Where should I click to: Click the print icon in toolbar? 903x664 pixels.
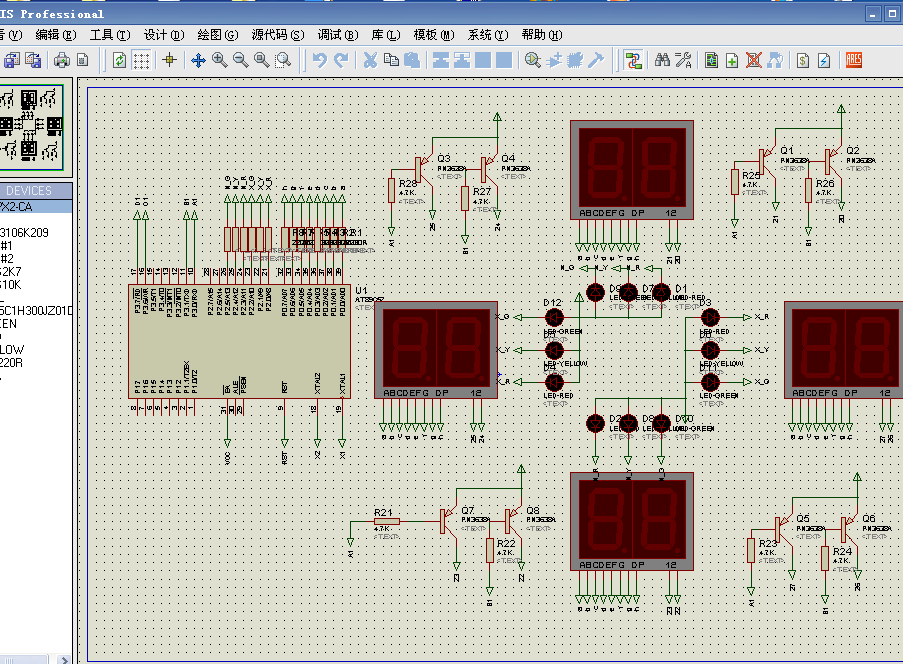pos(62,60)
